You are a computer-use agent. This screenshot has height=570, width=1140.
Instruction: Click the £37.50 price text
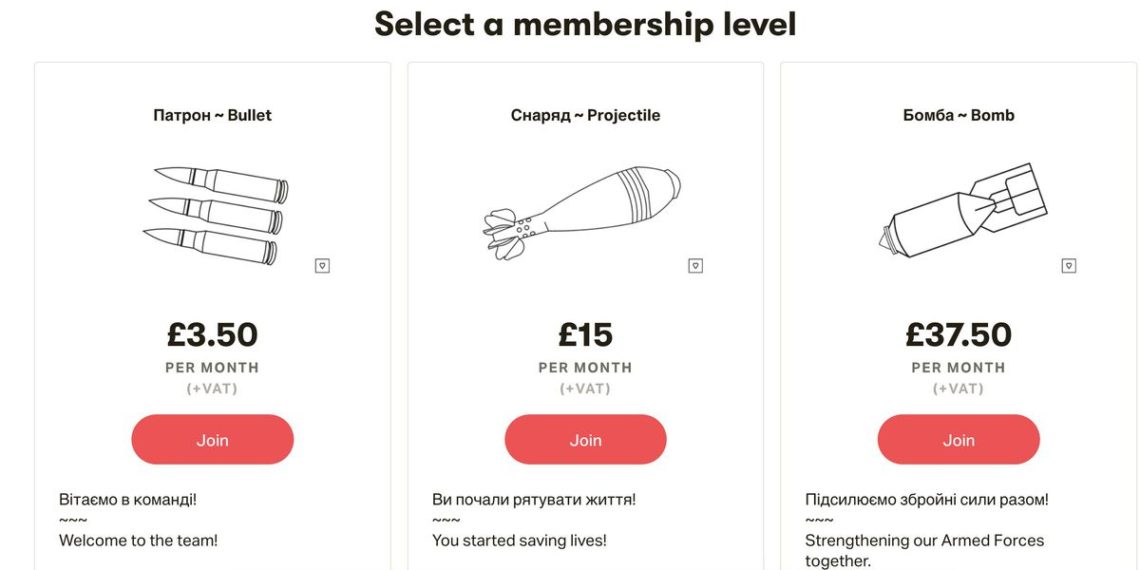click(958, 334)
